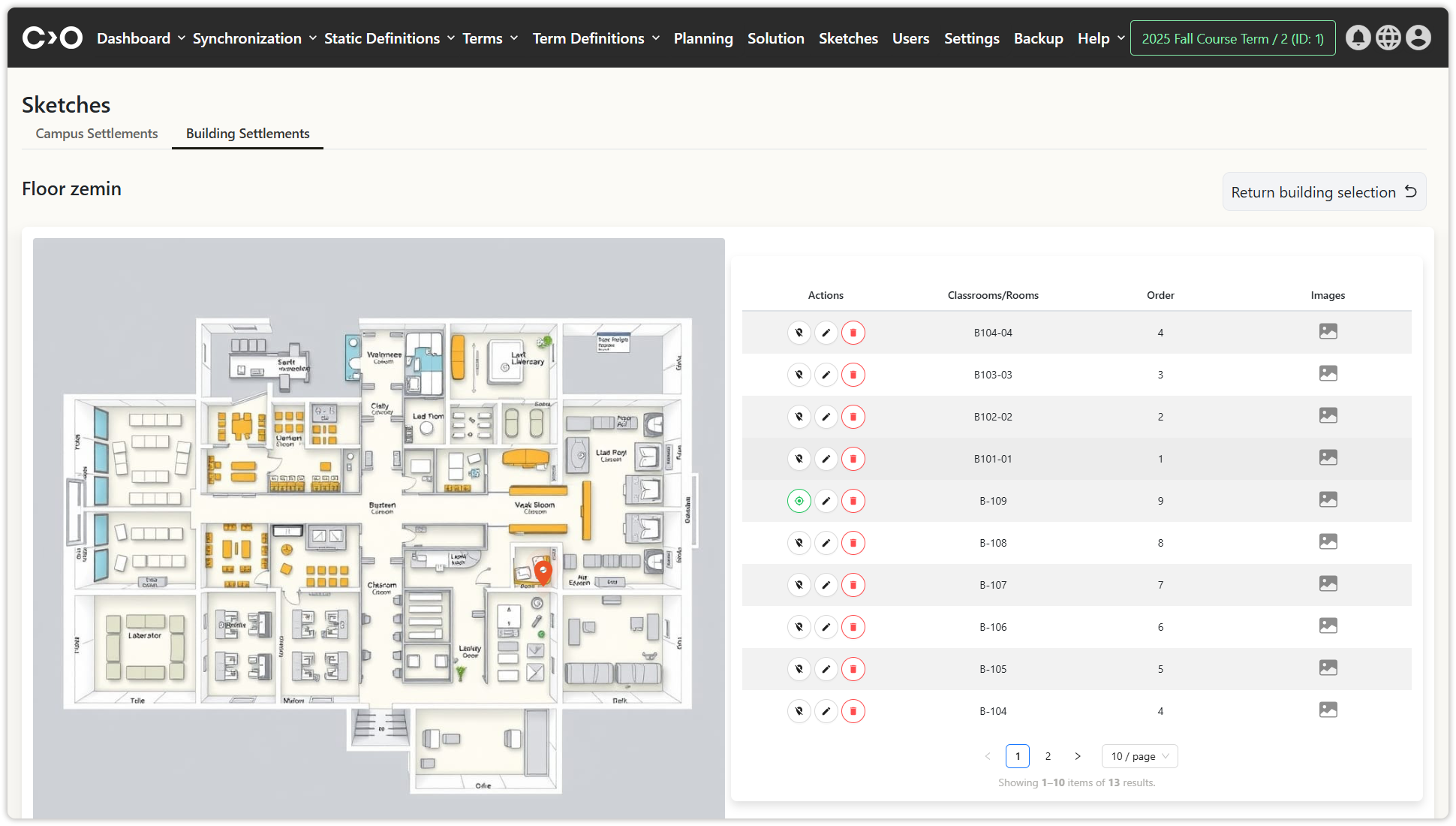Go to pagination page 2
This screenshot has width=1456, height=826.
1048,756
